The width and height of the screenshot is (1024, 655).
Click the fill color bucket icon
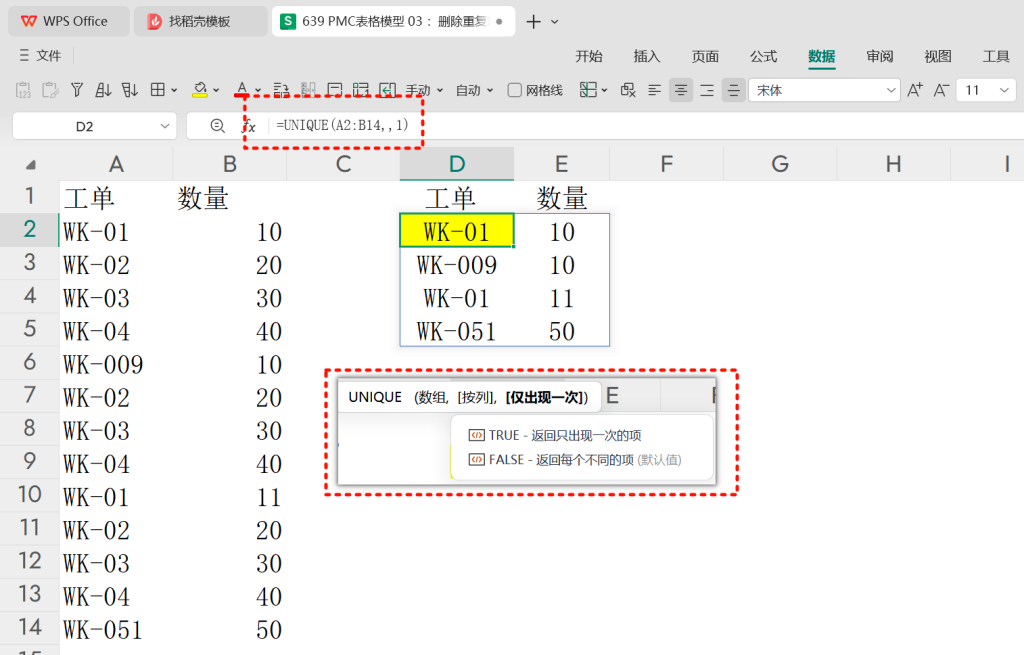pyautogui.click(x=200, y=90)
